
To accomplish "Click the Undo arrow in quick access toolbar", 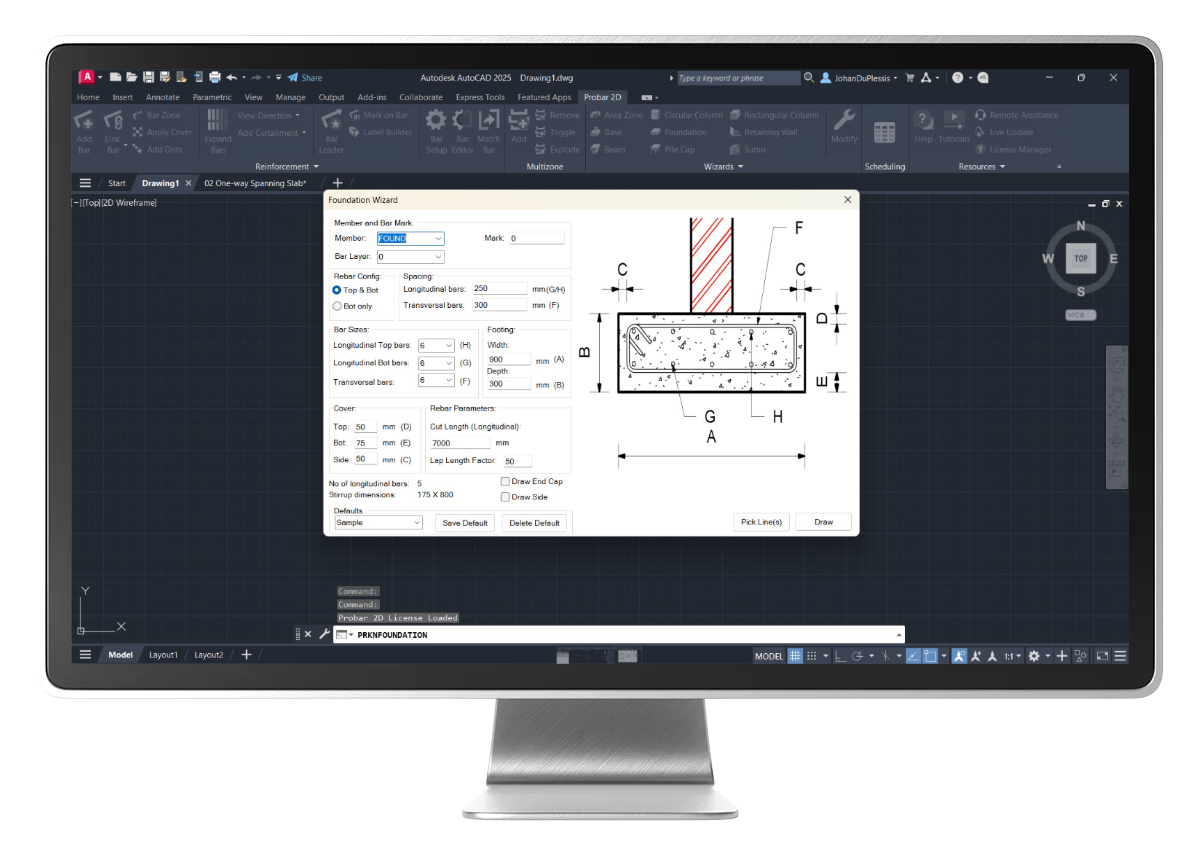I will coord(232,77).
